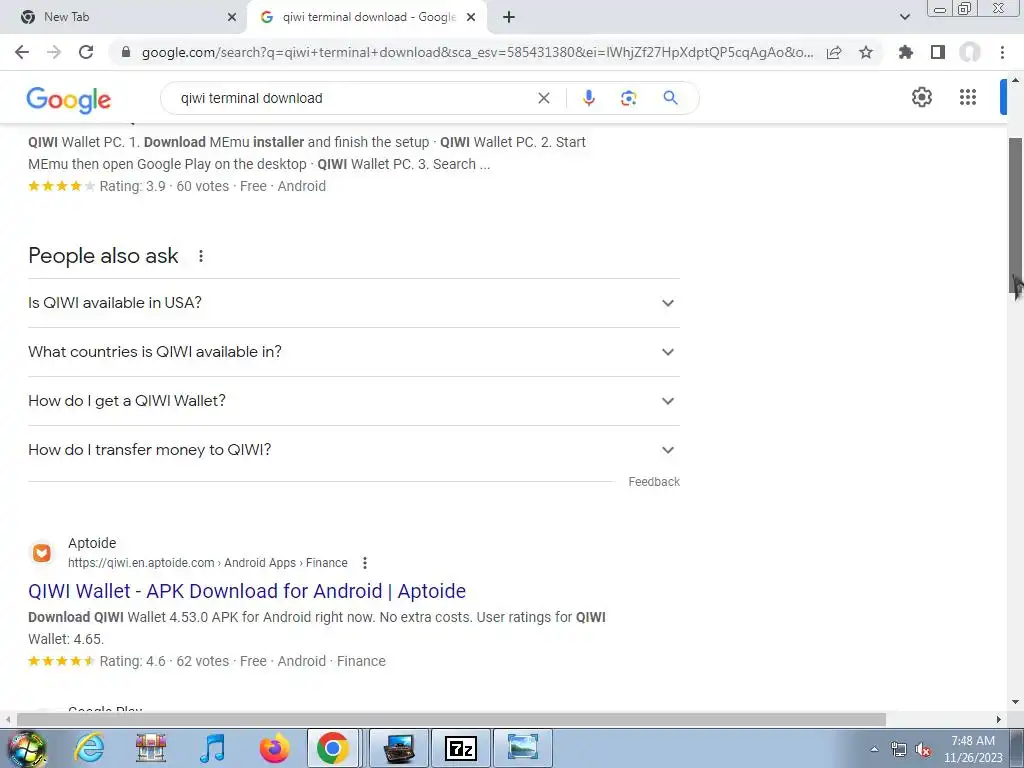View site information lock icon
The width and height of the screenshot is (1024, 768).
pos(126,52)
